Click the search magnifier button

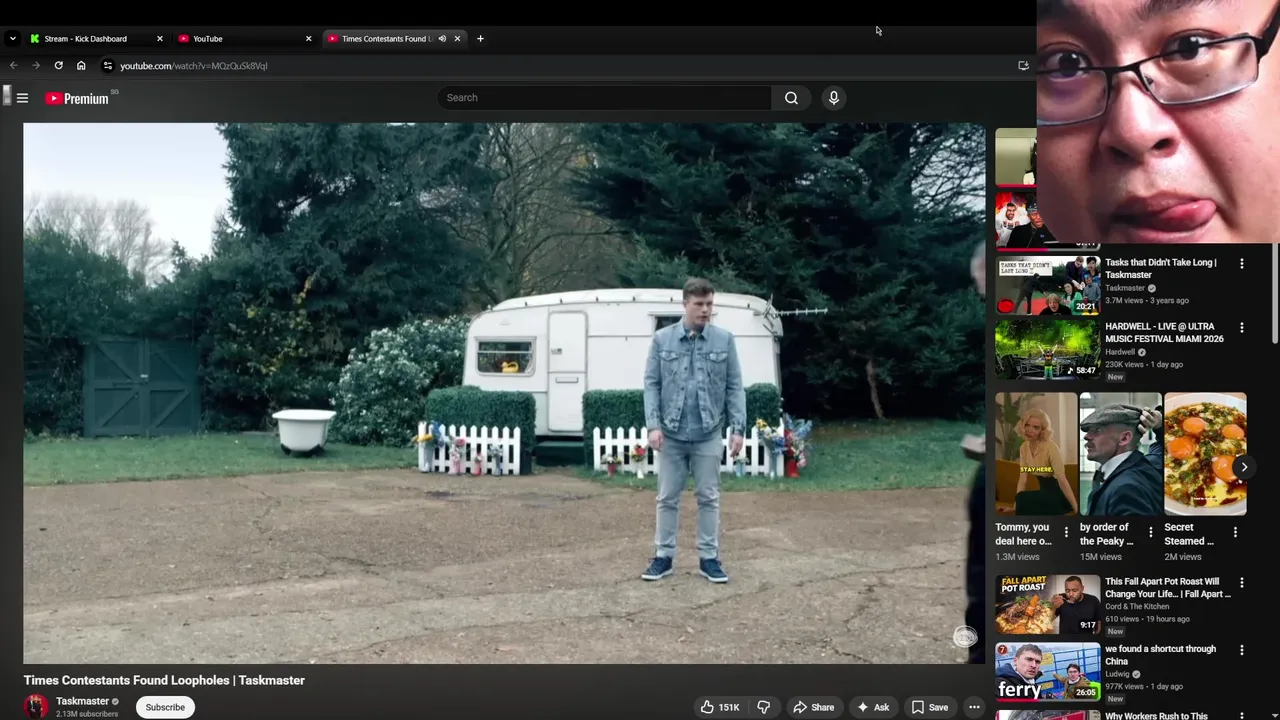(791, 98)
